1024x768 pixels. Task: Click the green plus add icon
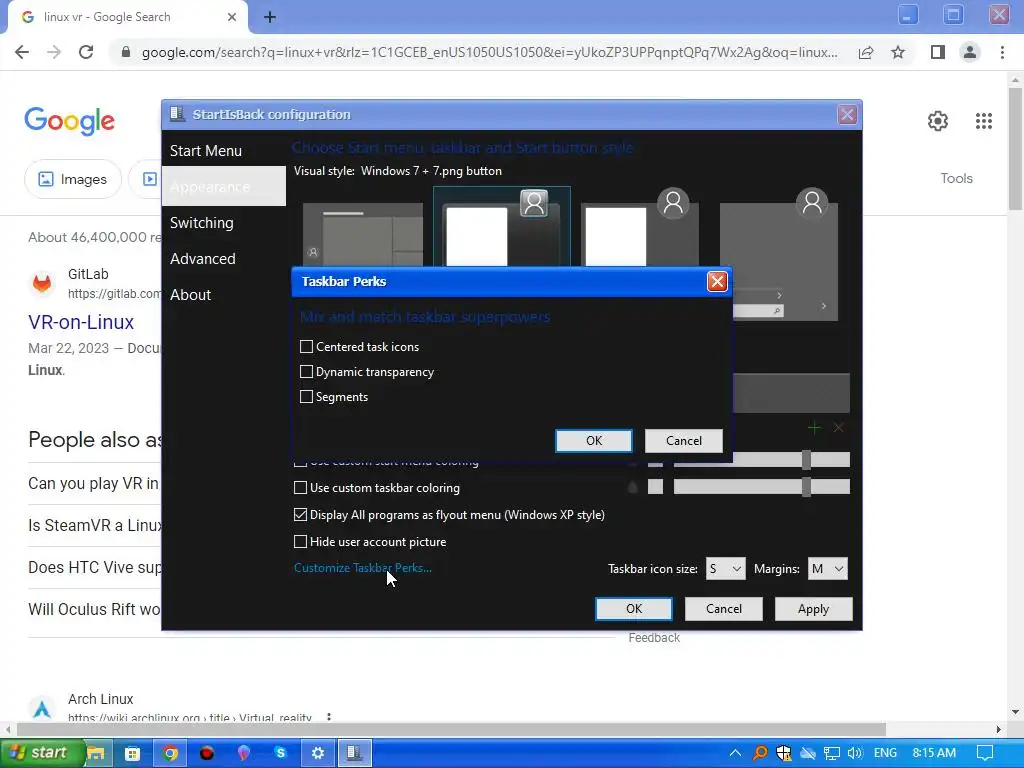(814, 428)
